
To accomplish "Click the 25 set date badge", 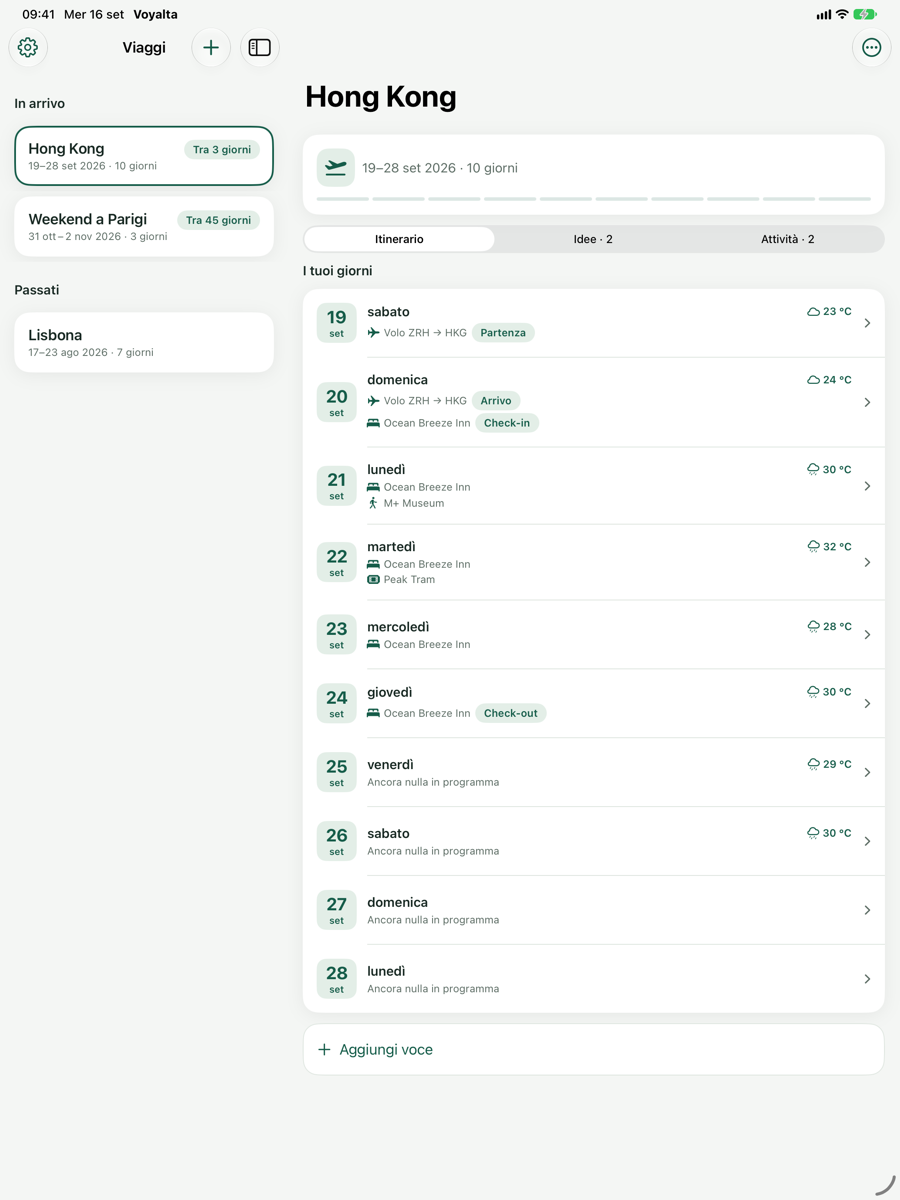I will pos(336,772).
